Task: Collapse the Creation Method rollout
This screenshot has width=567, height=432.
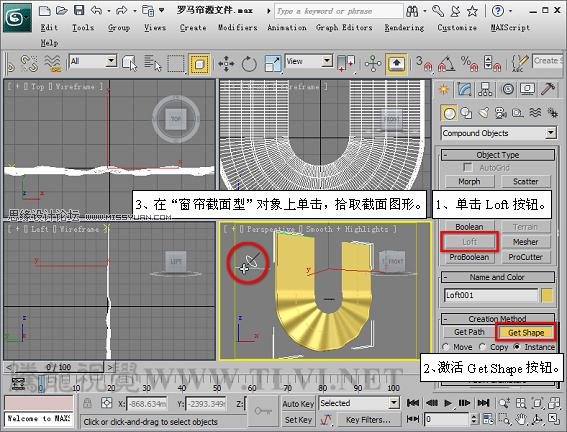Action: pyautogui.click(x=498, y=319)
